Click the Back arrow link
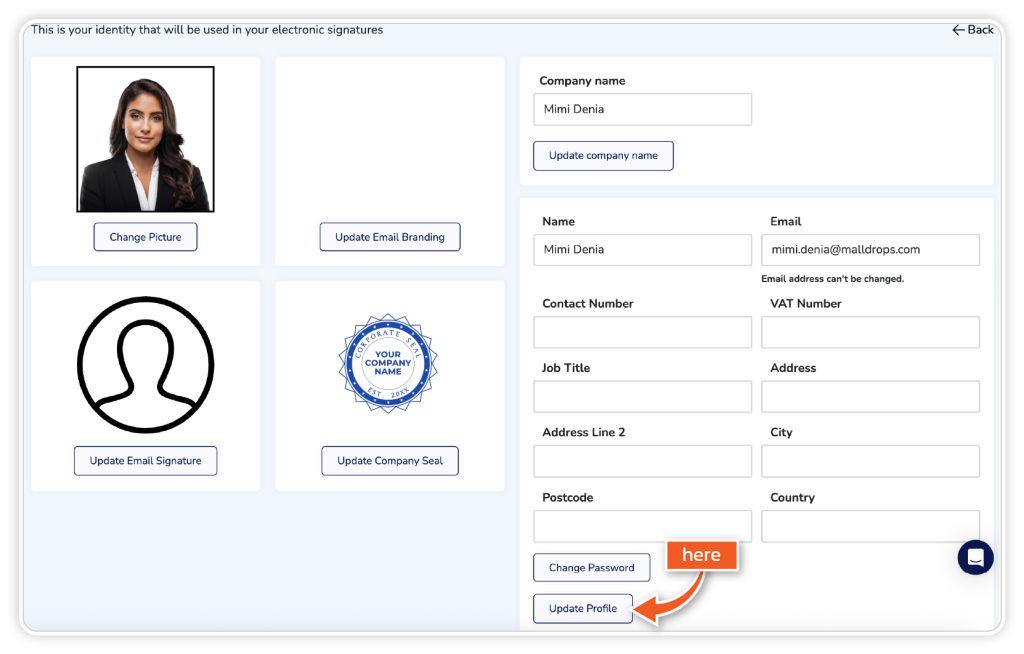Viewport: 1024px width, 654px height. [x=972, y=30]
